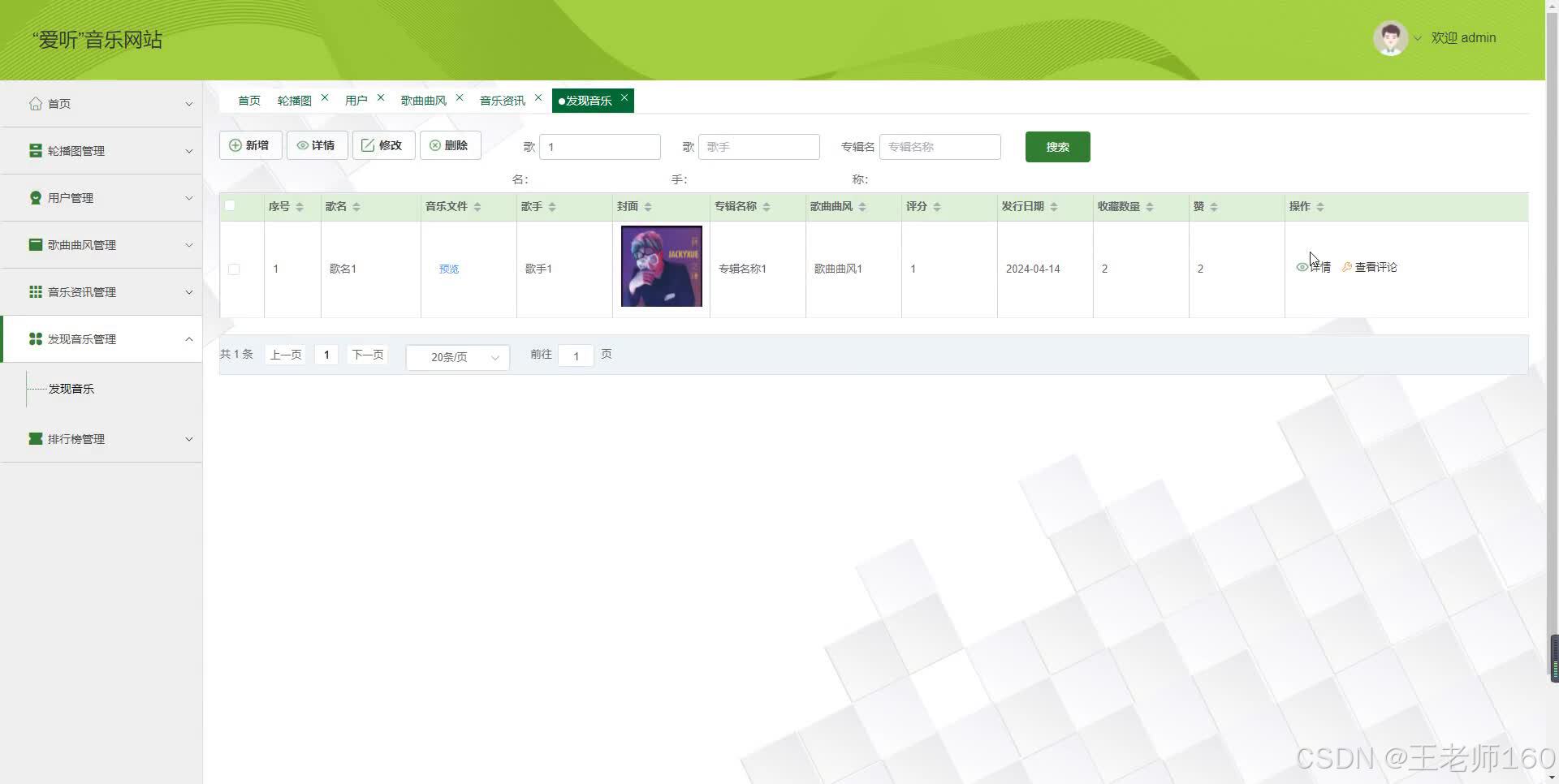Toggle the select-all header checkbox

tap(230, 206)
